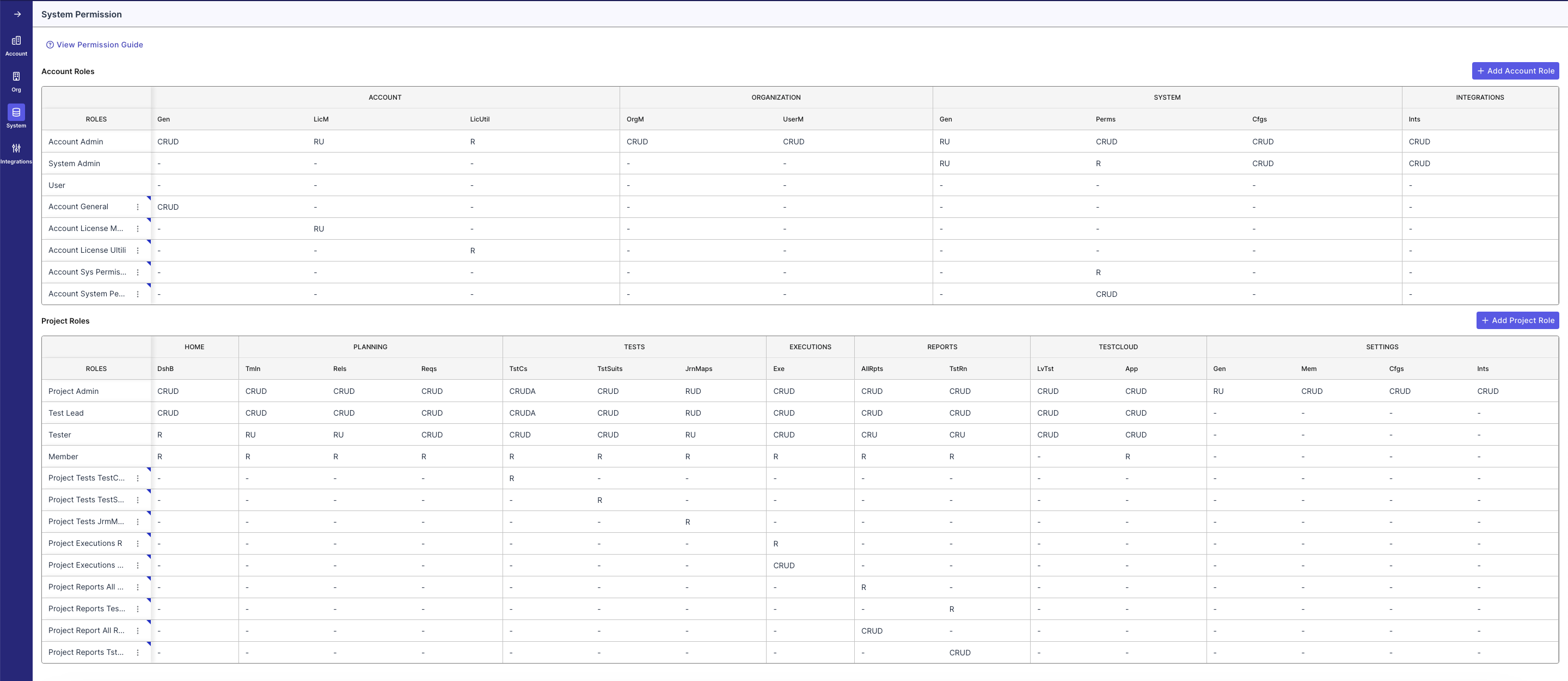1568x681 pixels.
Task: Open kebab menu for Project Executions R
Action: coord(138,543)
